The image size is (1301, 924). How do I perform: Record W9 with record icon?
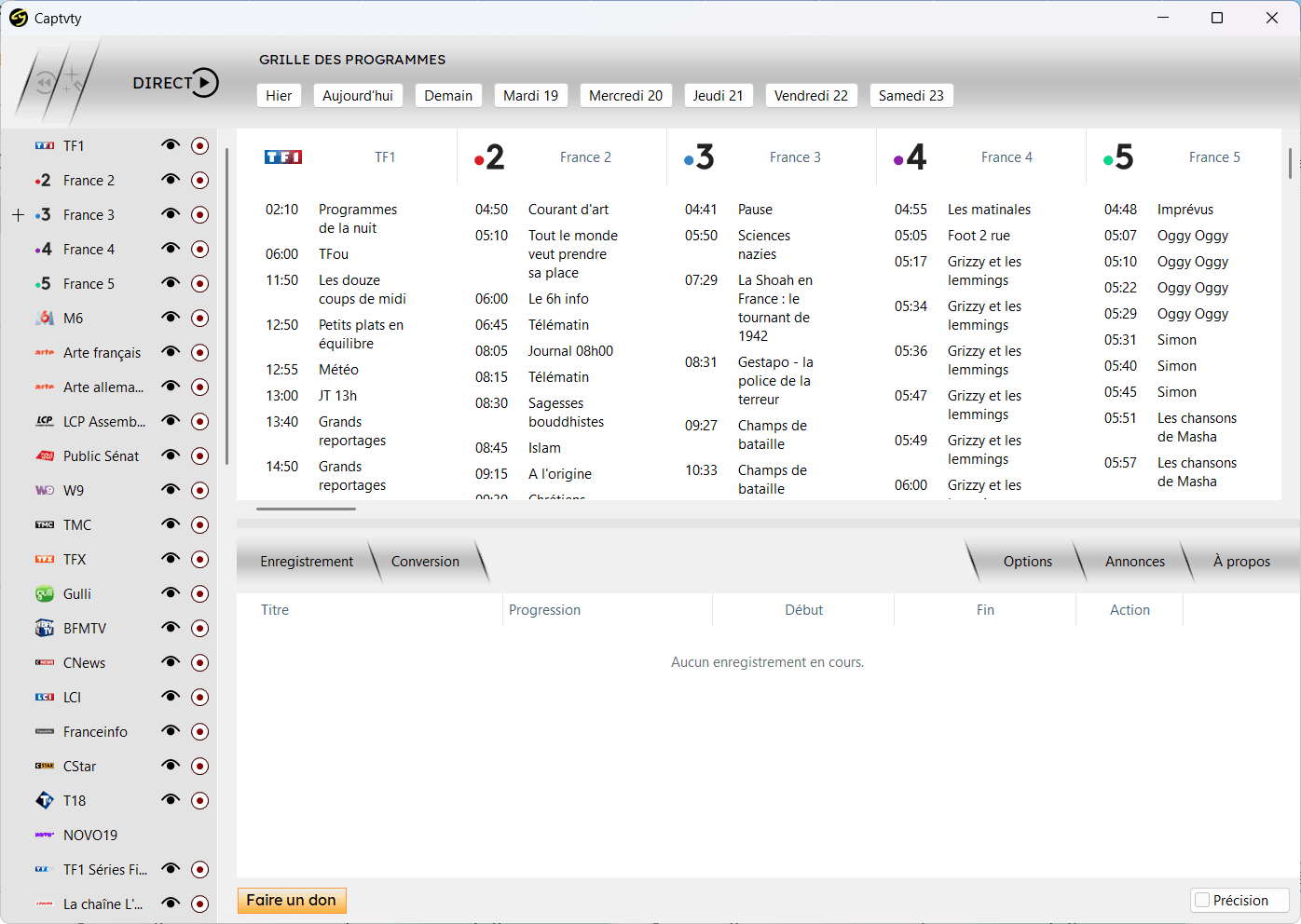tap(199, 490)
